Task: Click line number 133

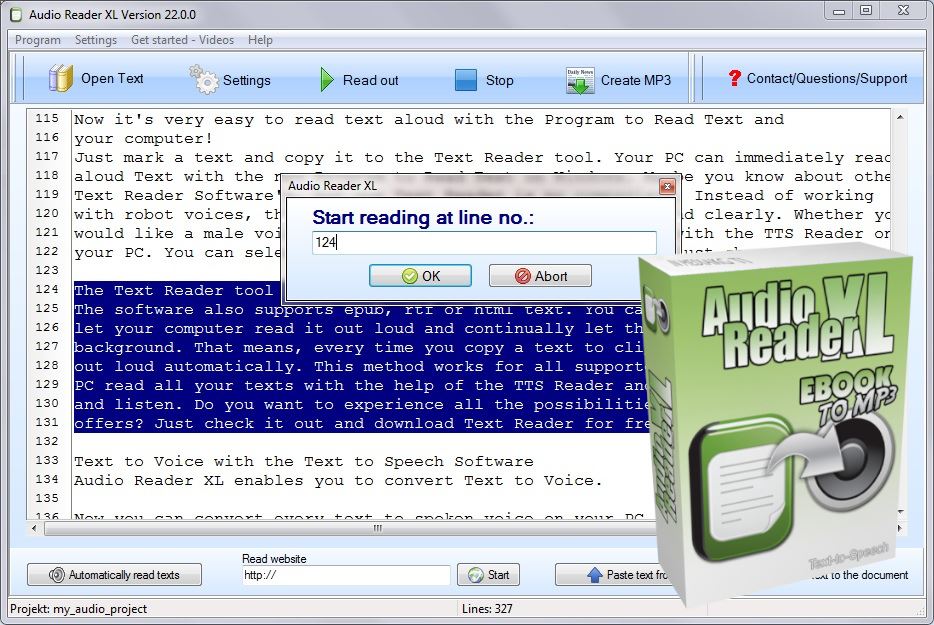Action: [x=47, y=460]
